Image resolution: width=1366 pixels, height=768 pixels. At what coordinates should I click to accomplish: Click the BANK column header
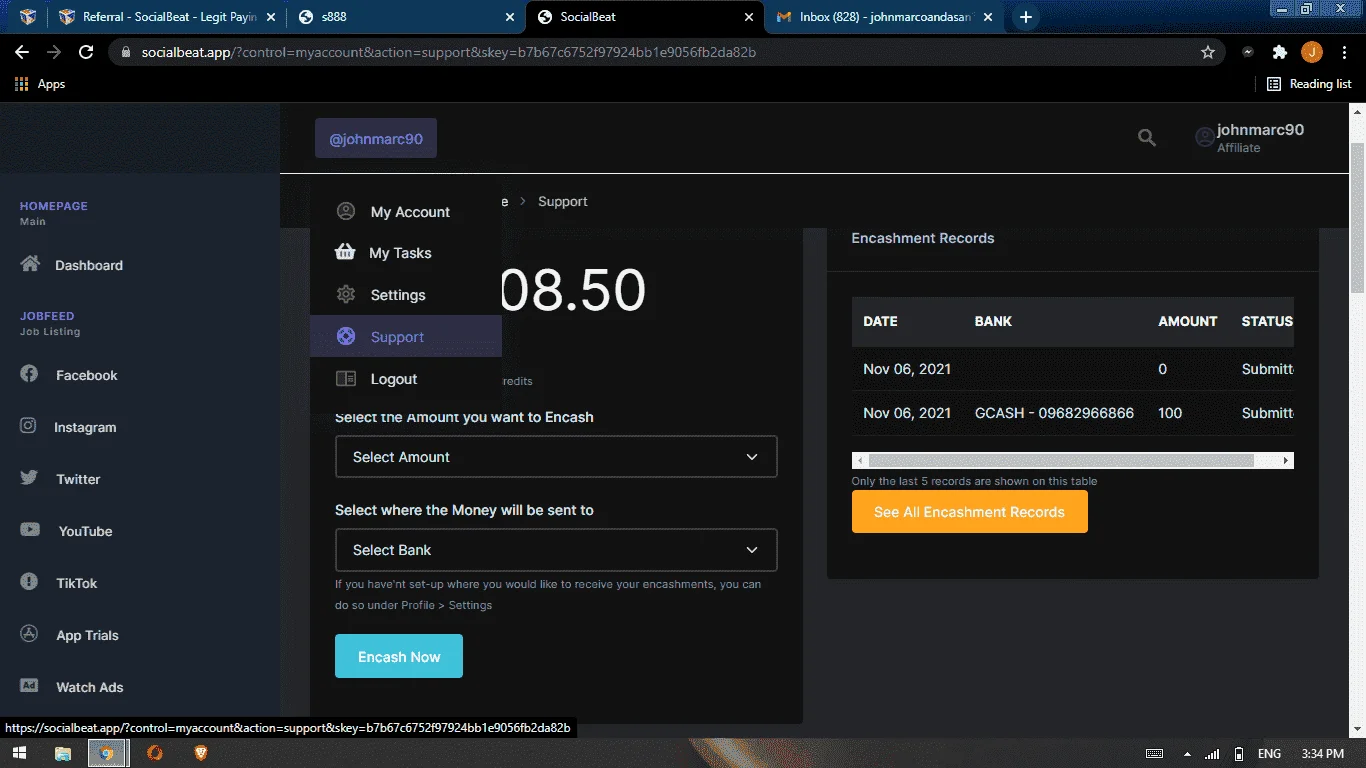993,321
